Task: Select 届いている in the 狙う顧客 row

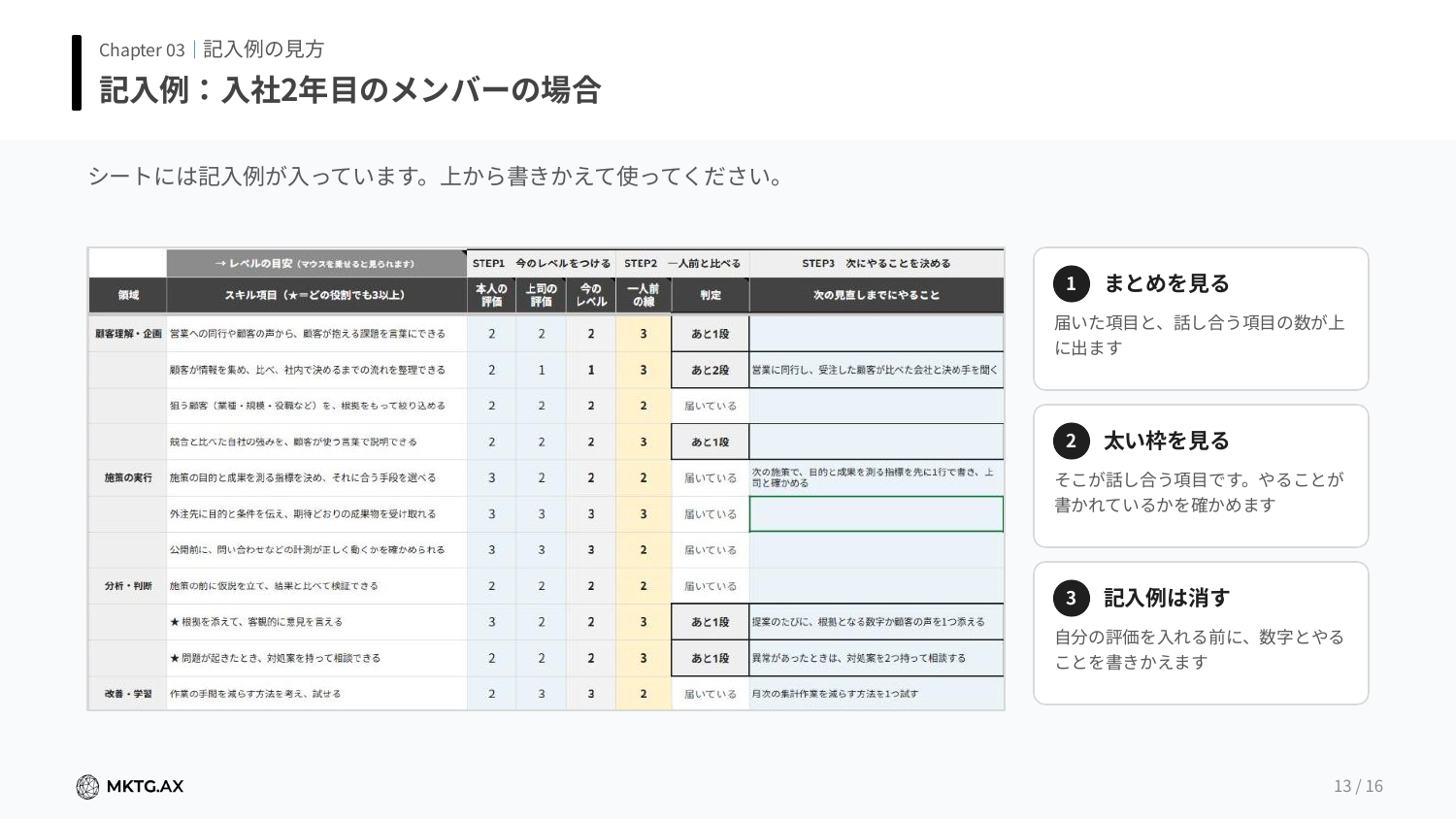Action: [x=711, y=406]
